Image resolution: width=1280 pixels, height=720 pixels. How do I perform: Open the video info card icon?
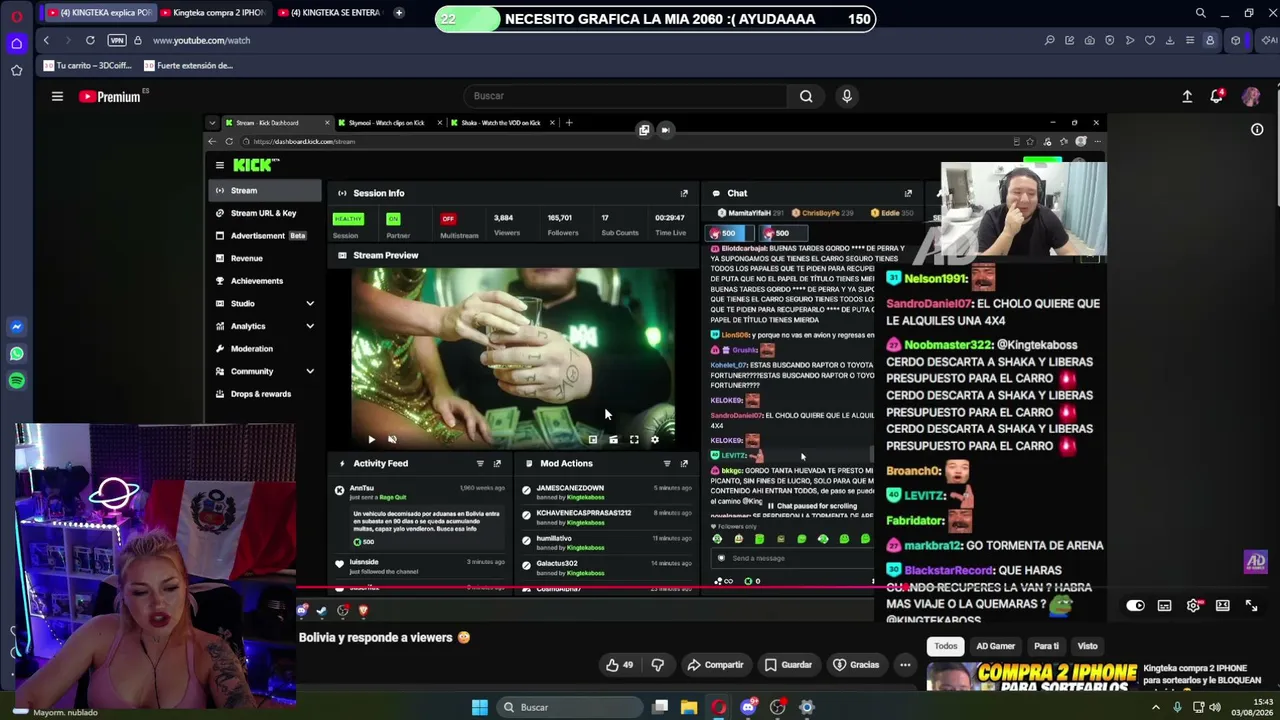click(1257, 129)
